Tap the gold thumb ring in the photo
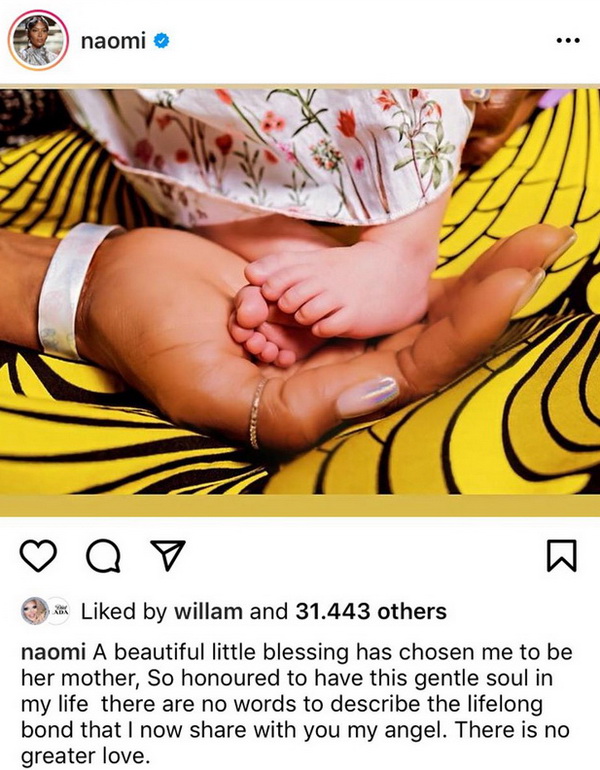Image resolution: width=600 pixels, height=770 pixels. [256, 413]
